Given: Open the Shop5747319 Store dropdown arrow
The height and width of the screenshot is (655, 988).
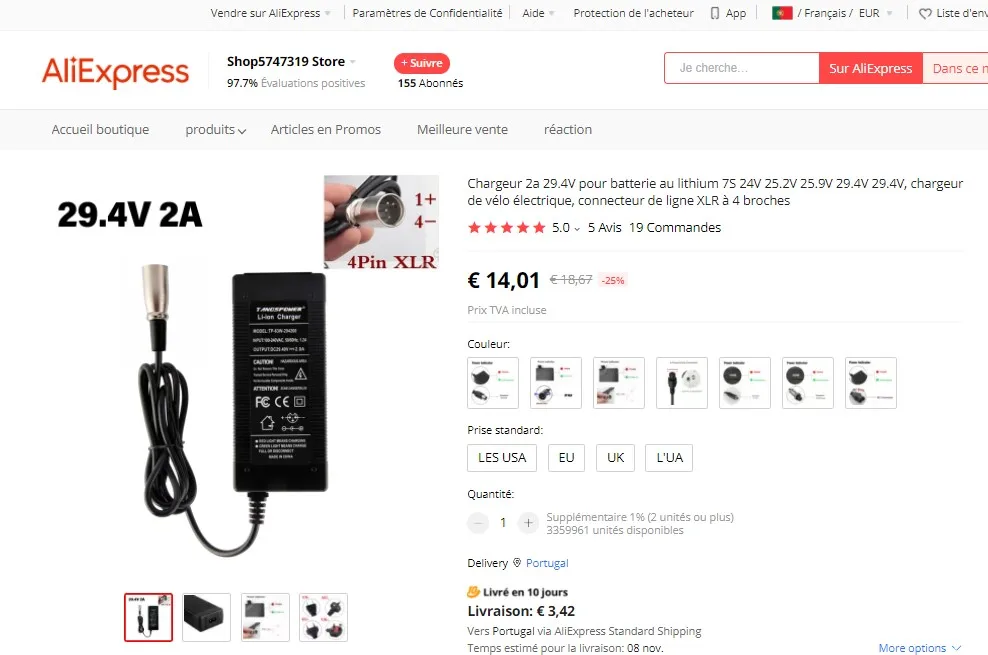Looking at the screenshot, I should click(x=353, y=62).
